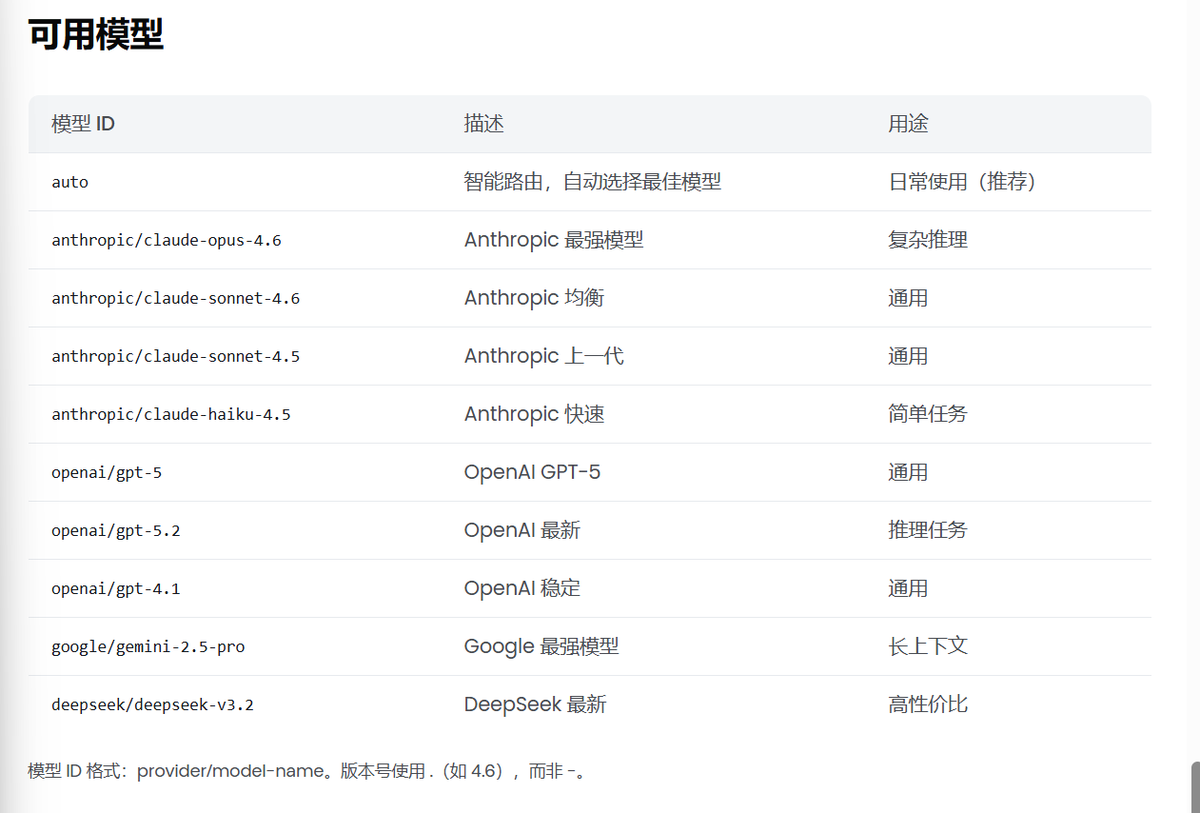
Task: Click the page vertical scrollbar thumb
Action: [1194, 787]
